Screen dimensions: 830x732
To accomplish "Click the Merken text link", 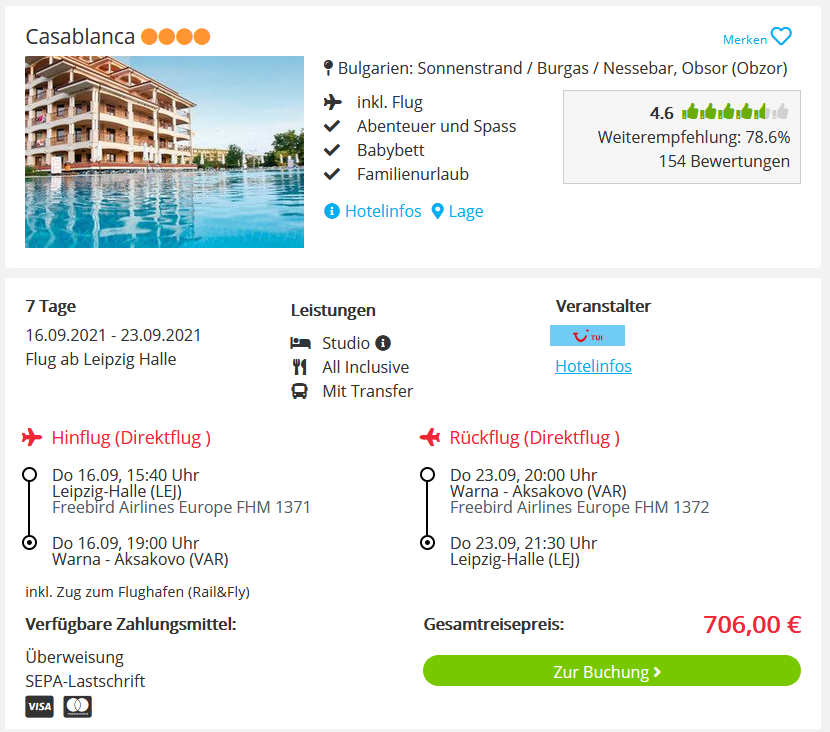I will tap(745, 40).
